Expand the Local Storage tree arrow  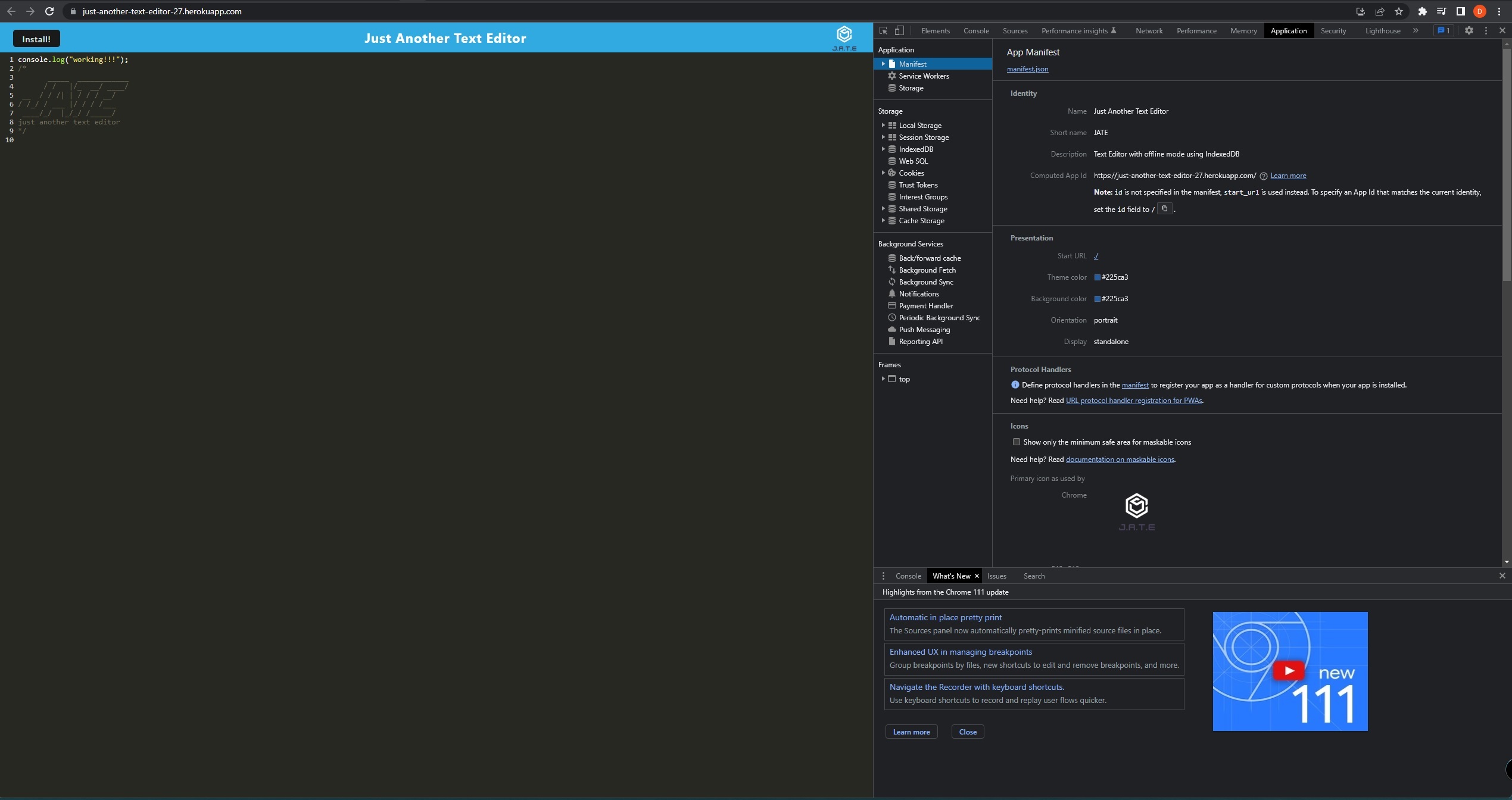coord(883,126)
